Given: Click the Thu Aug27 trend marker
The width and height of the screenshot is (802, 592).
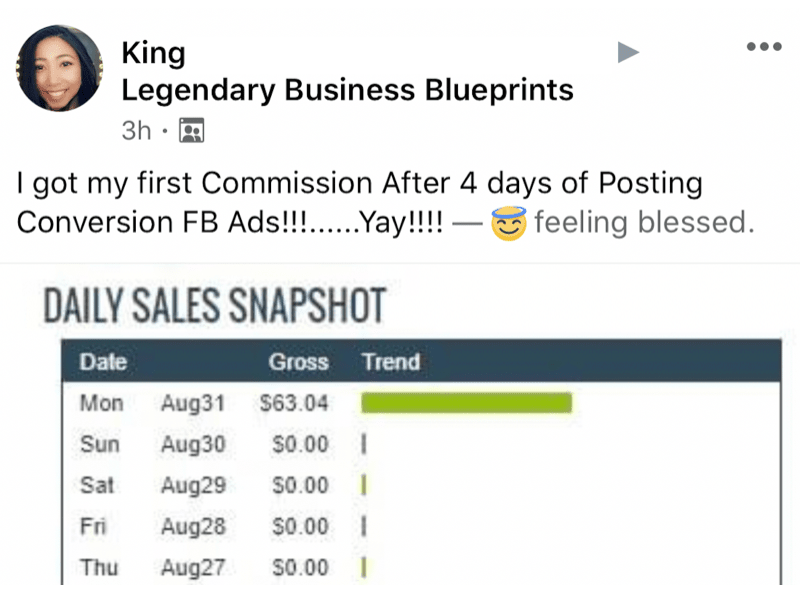Looking at the screenshot, I should 363,567.
